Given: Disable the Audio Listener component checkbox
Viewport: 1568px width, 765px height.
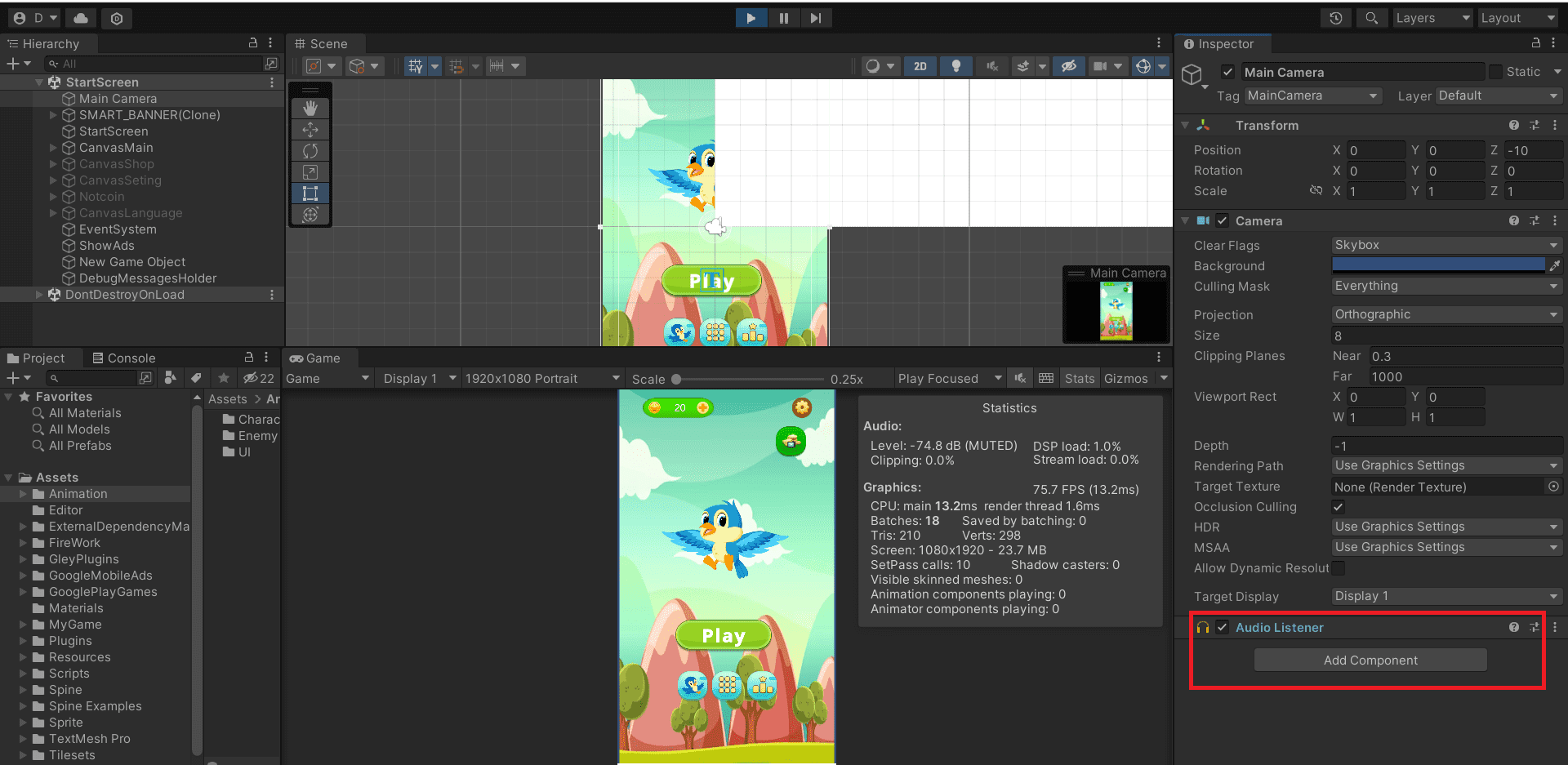Looking at the screenshot, I should (x=1223, y=627).
